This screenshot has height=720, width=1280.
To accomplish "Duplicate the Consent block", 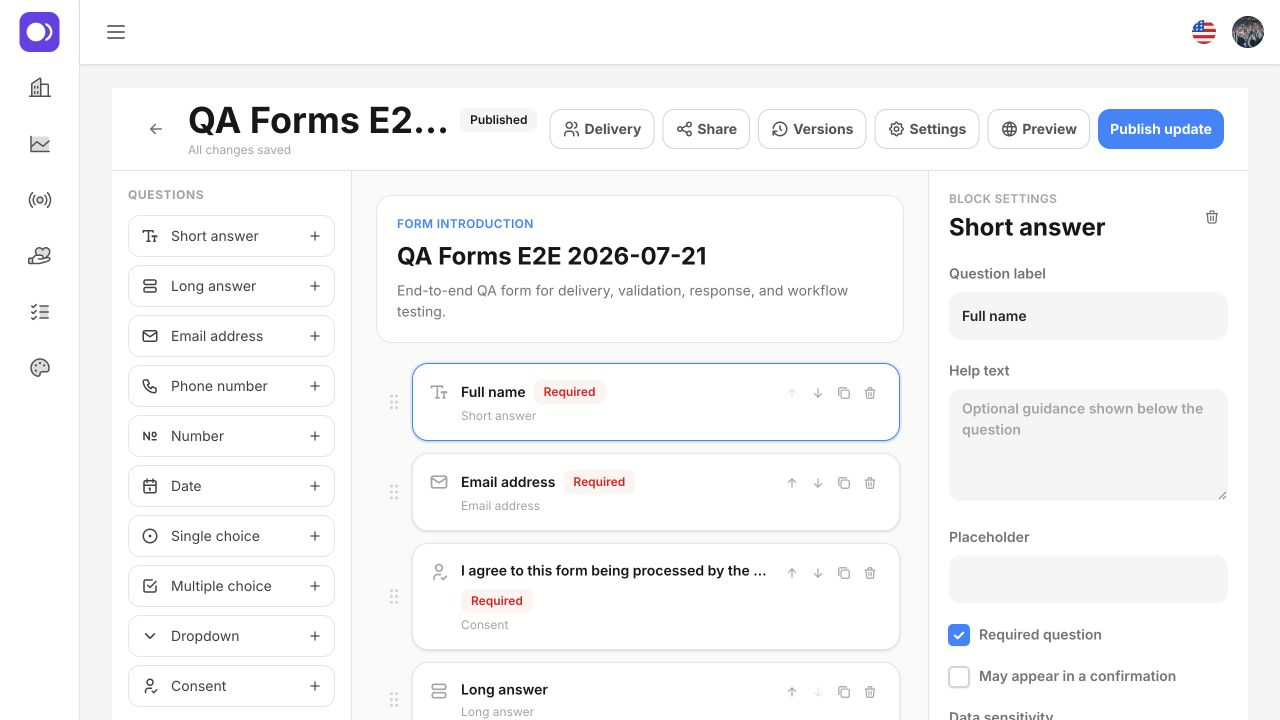I will click(x=844, y=573).
